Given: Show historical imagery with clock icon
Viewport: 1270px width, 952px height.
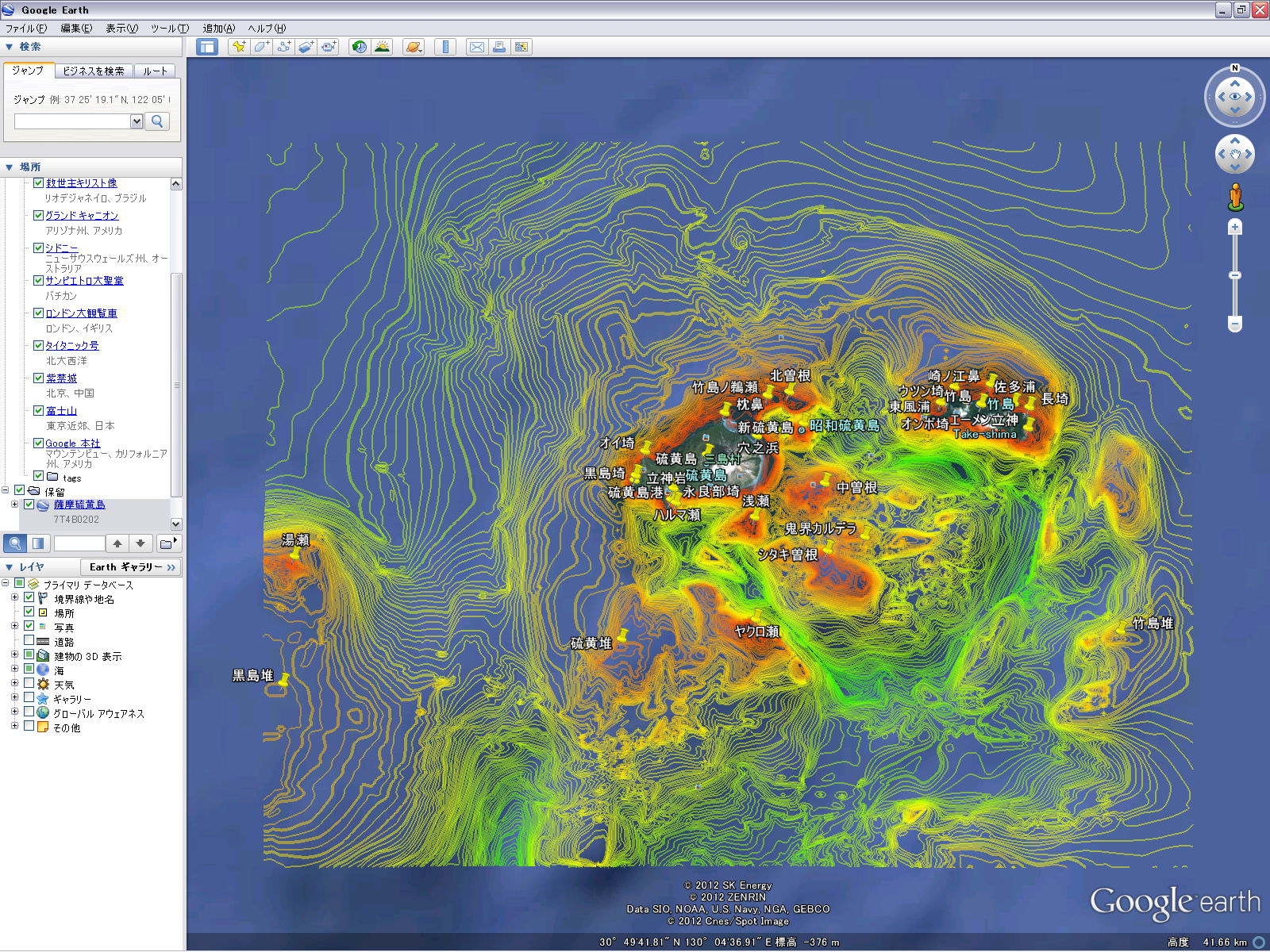Looking at the screenshot, I should (x=360, y=47).
